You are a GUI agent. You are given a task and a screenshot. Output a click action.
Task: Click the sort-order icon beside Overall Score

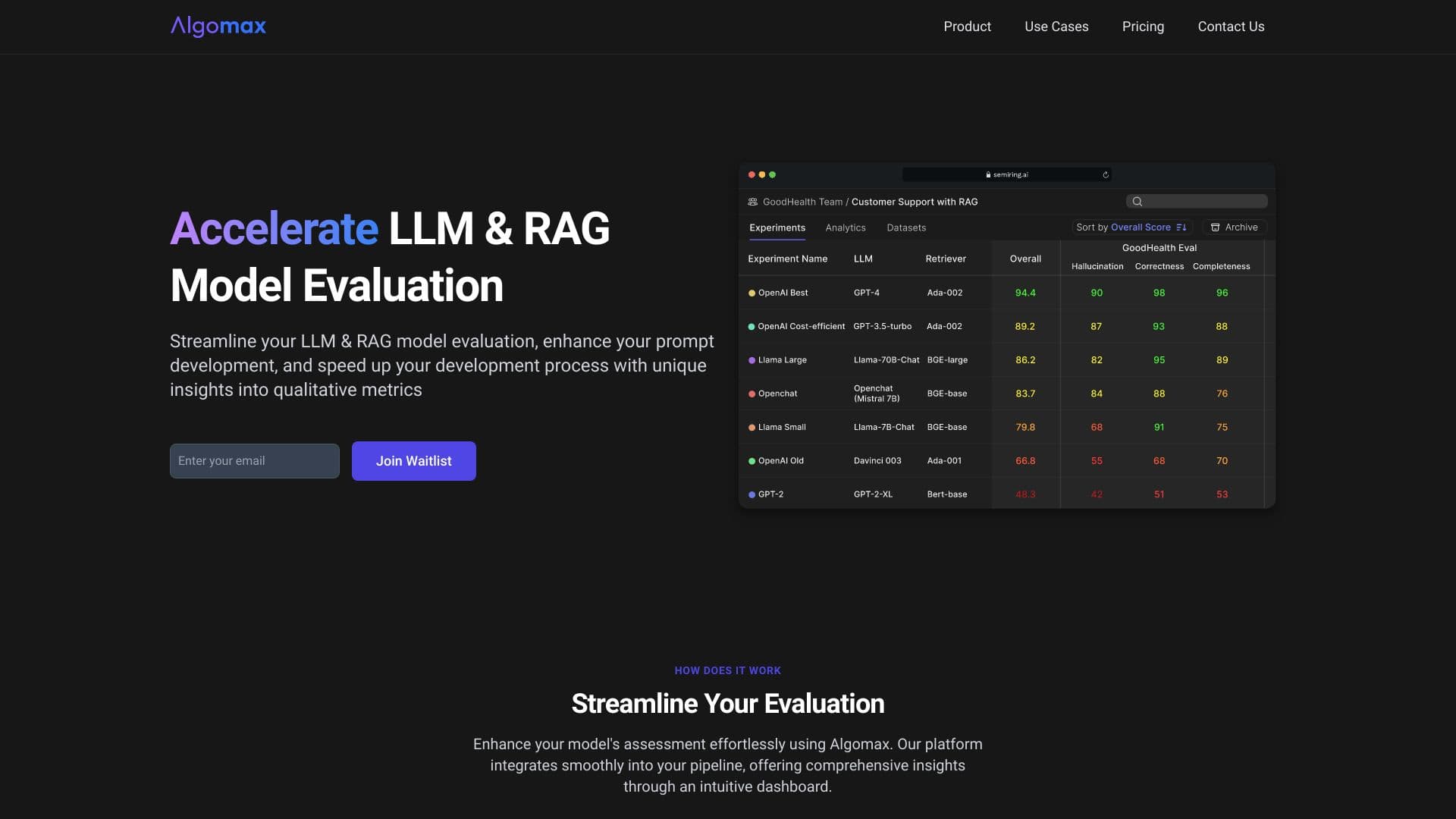pos(1181,227)
